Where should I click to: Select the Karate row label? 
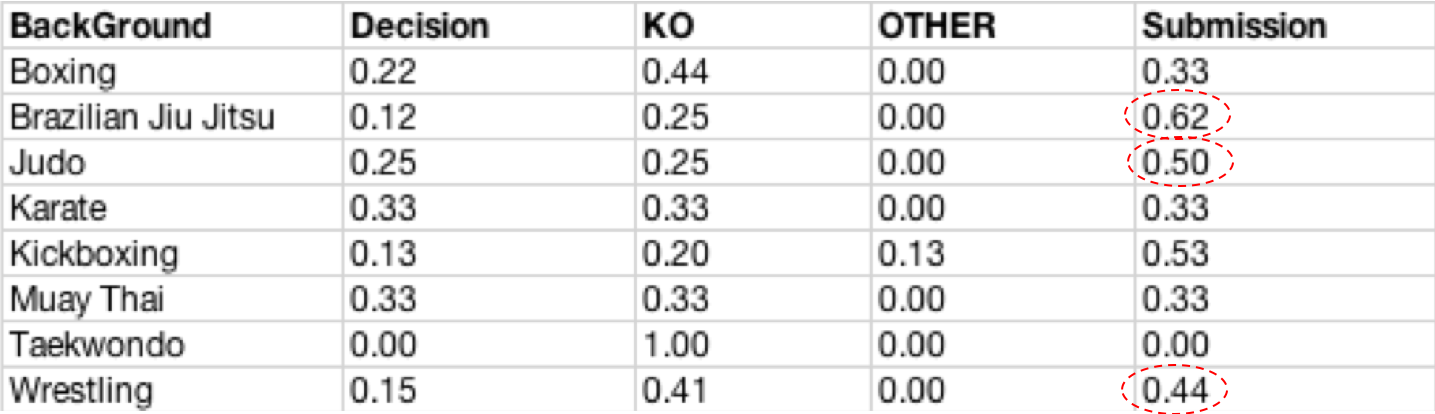(x=58, y=208)
